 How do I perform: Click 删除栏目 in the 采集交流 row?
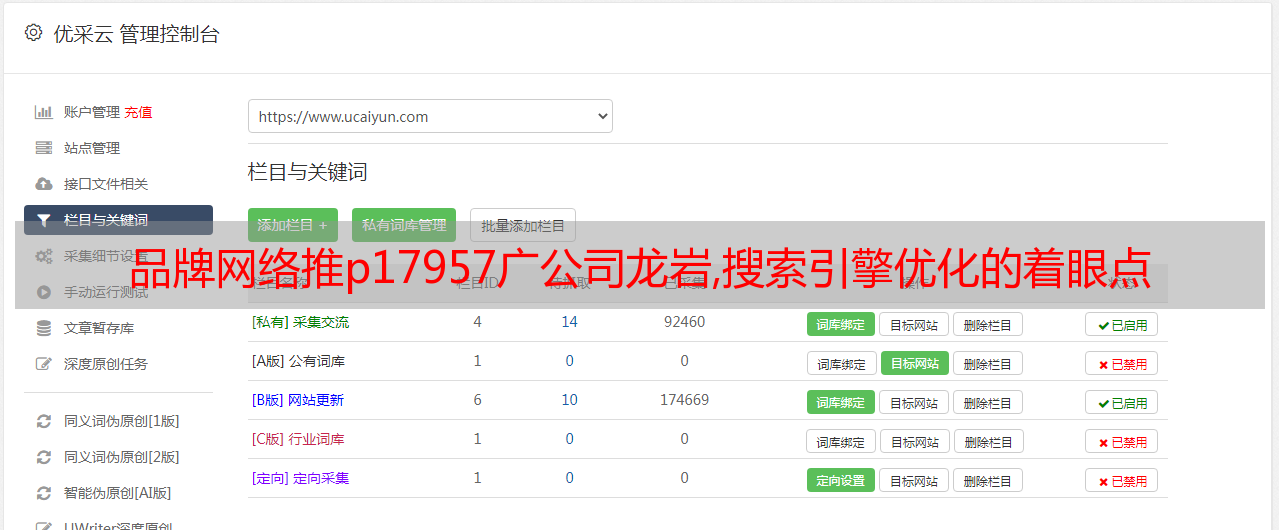[988, 324]
